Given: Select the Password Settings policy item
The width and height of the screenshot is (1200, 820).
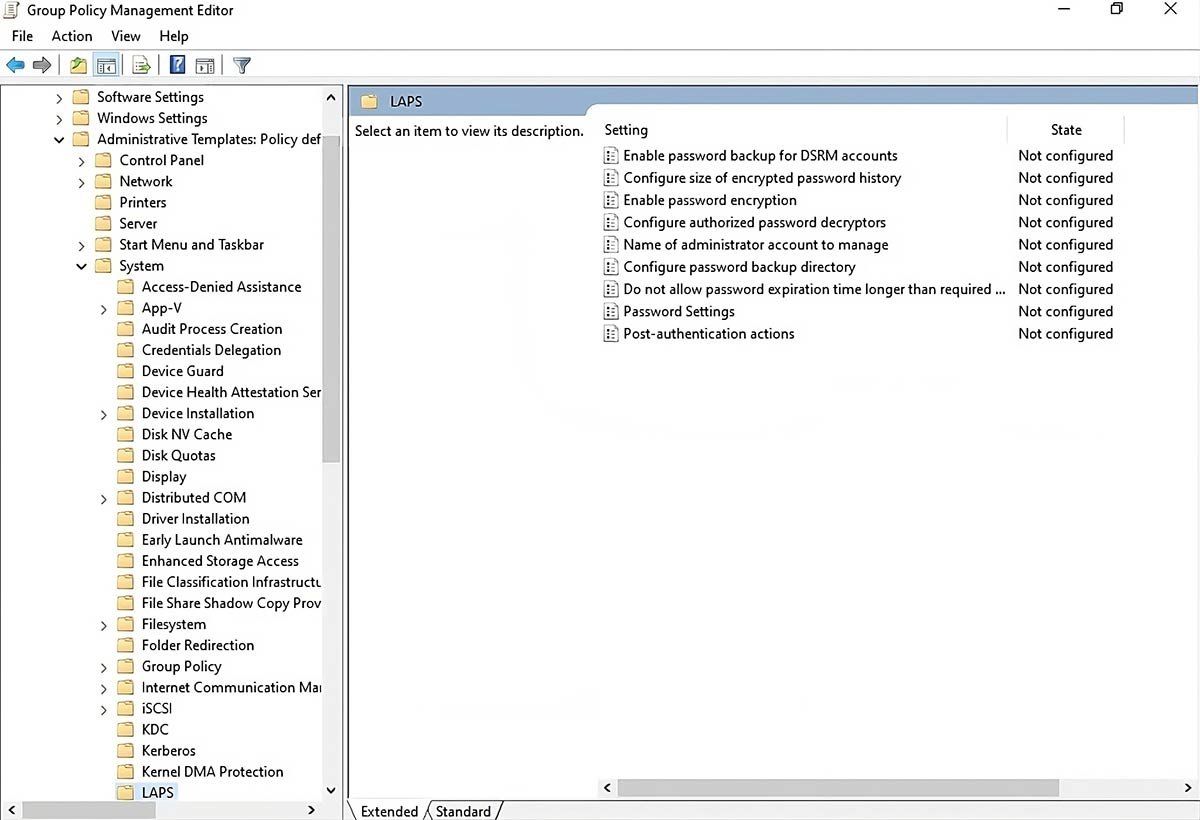Looking at the screenshot, I should point(678,311).
